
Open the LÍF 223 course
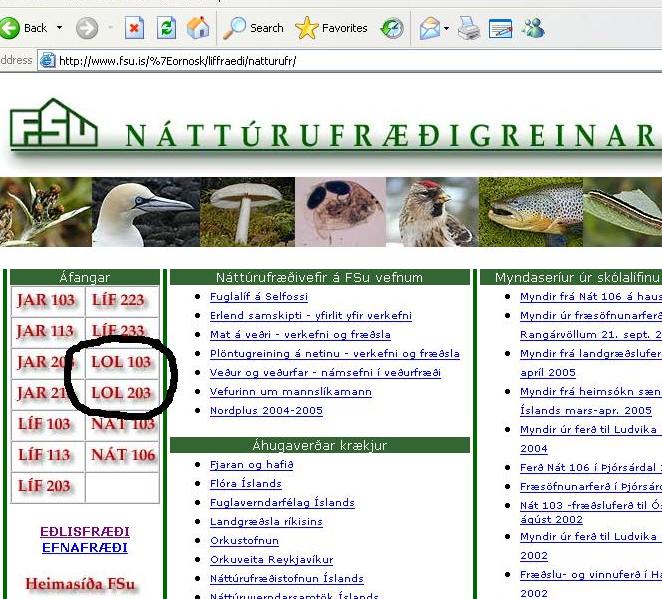click(x=118, y=300)
